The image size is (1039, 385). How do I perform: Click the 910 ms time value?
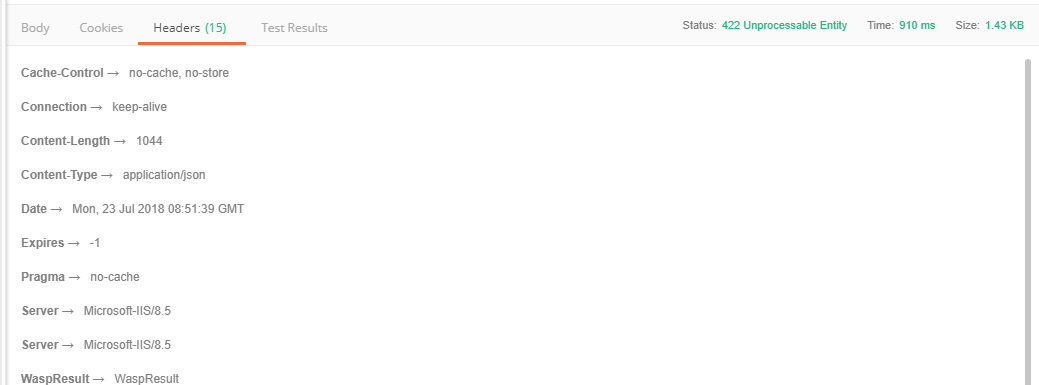917,25
